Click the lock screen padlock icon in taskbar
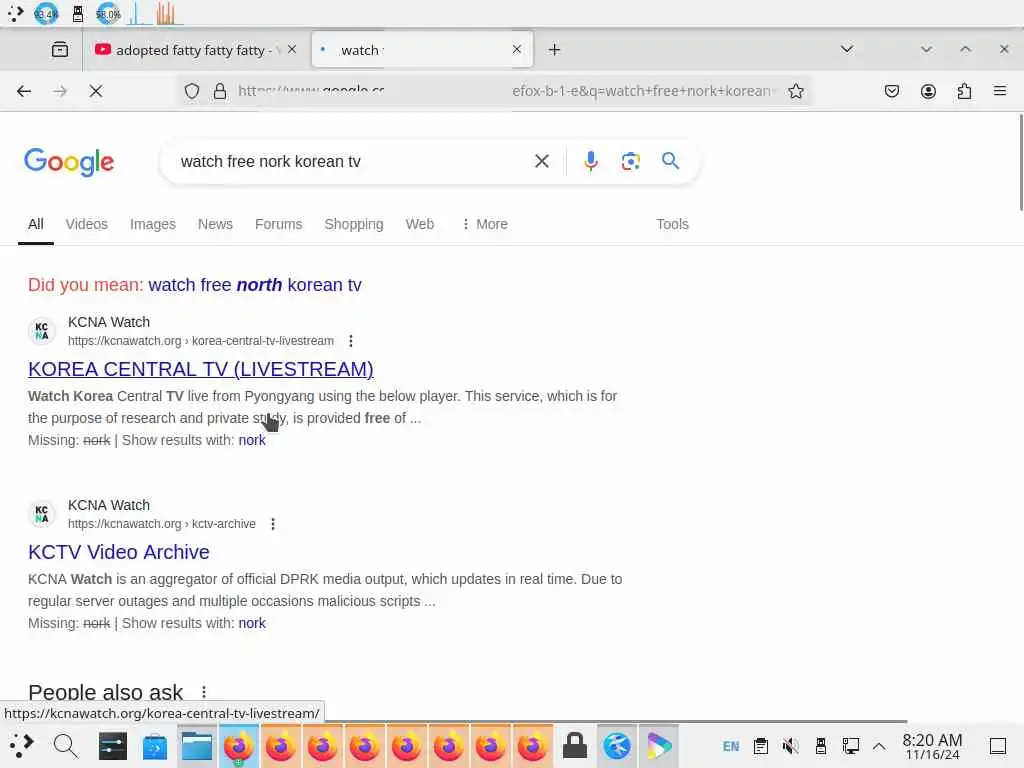This screenshot has width=1024, height=768. coord(575,746)
